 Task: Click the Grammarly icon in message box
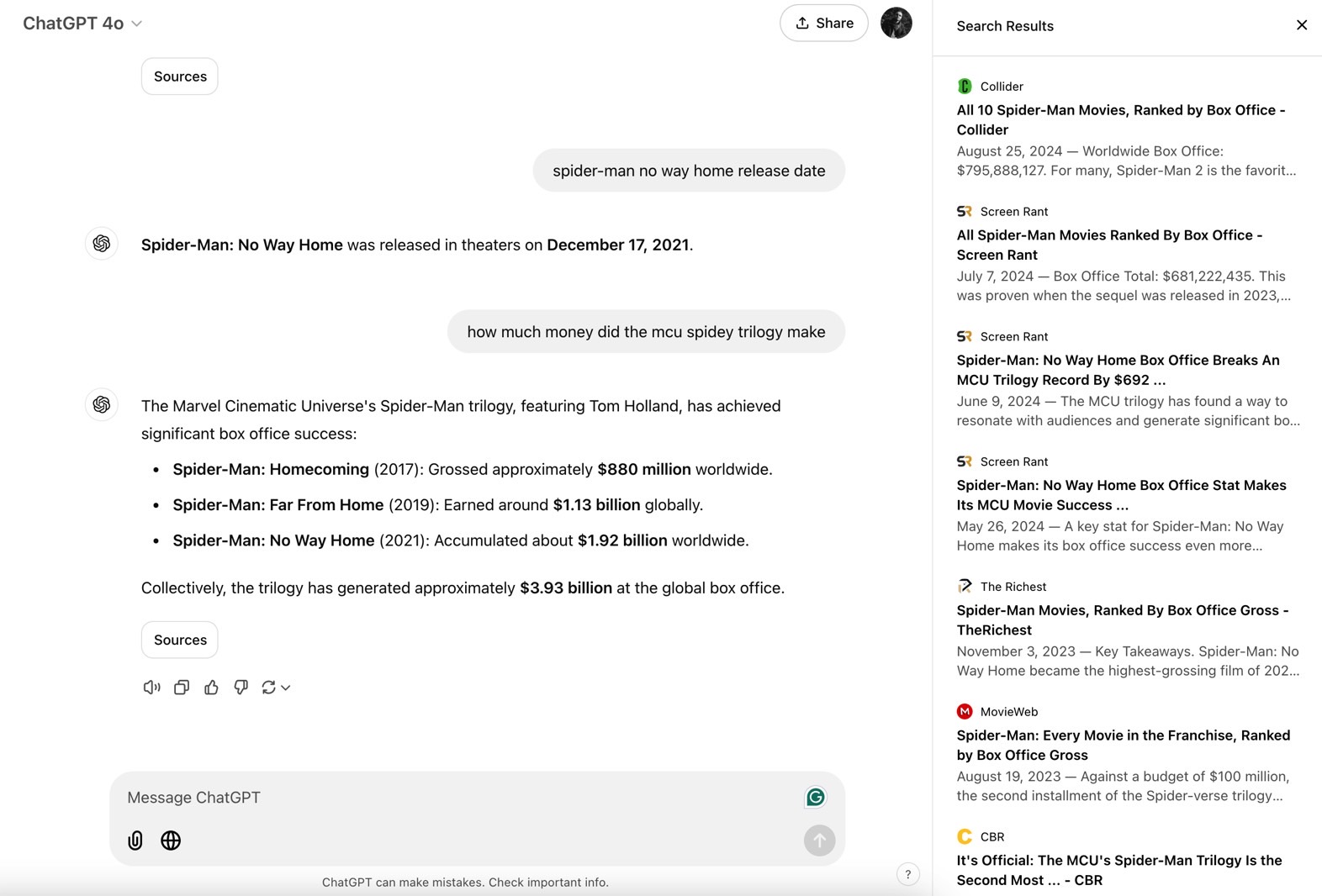[x=815, y=798]
